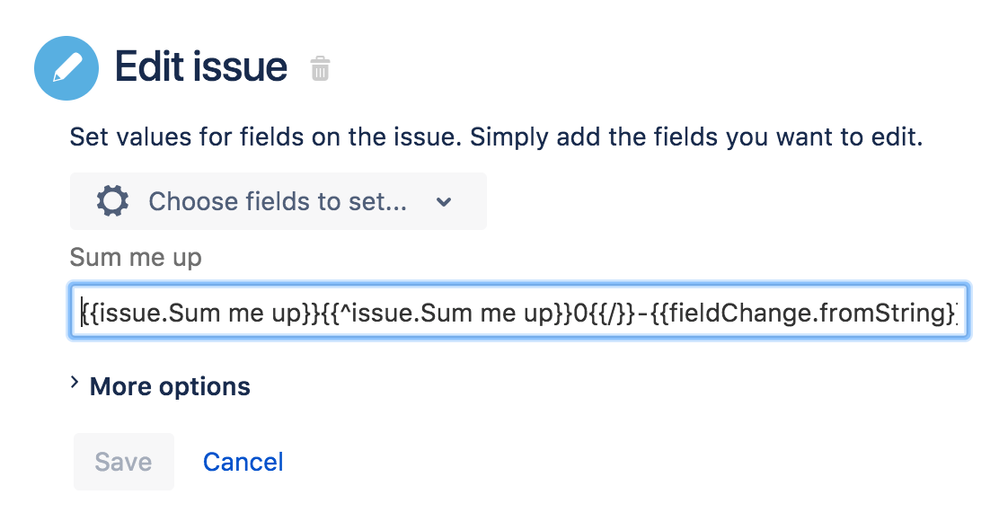Click the Edit issue heading
The height and width of the screenshot is (521, 999).
(201, 67)
